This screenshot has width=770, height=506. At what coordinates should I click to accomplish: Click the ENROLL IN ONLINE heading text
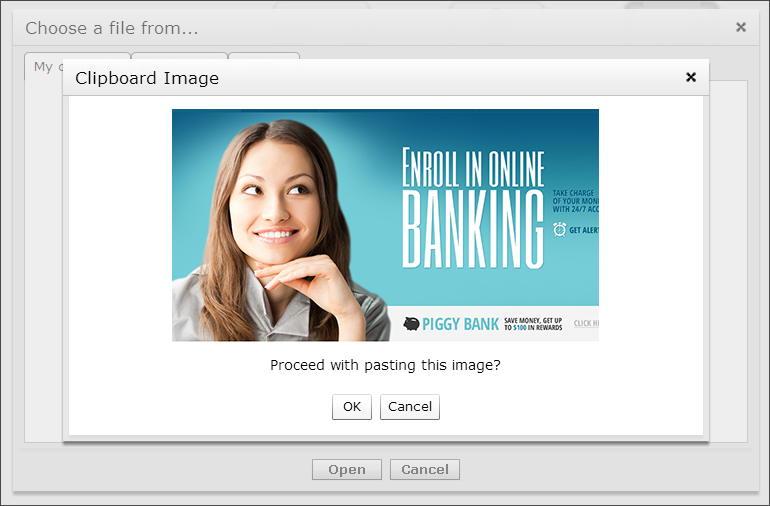(473, 168)
